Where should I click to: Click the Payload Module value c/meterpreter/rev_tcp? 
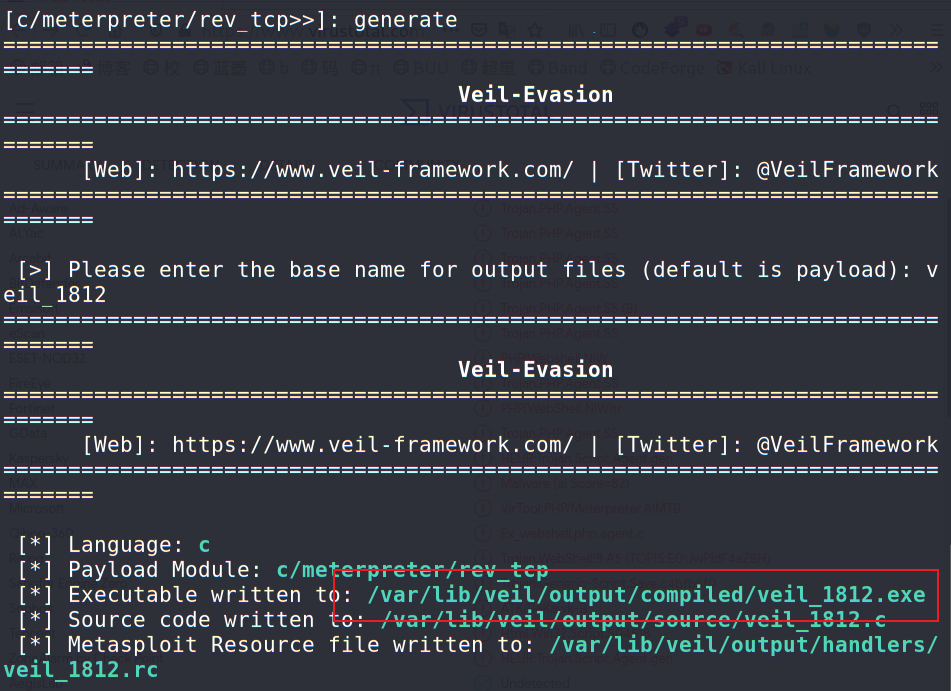(412, 570)
